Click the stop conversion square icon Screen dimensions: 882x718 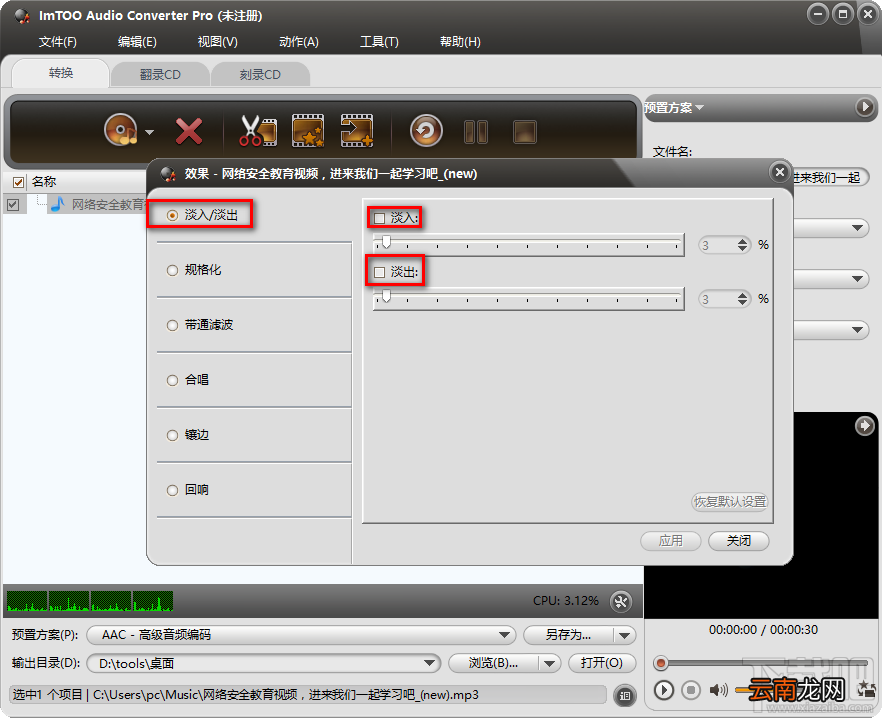[525, 132]
